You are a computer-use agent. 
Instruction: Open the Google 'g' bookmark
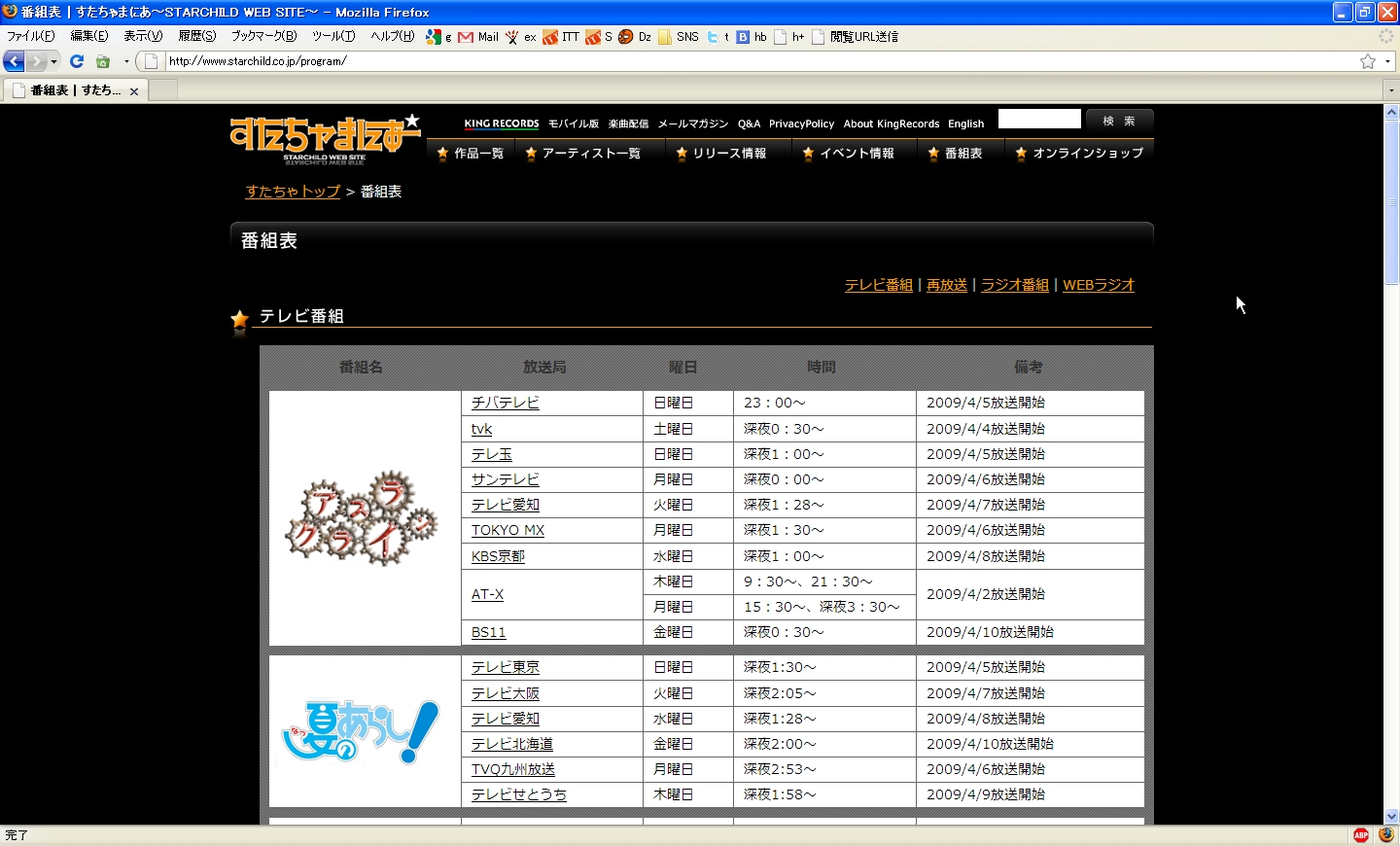click(438, 37)
